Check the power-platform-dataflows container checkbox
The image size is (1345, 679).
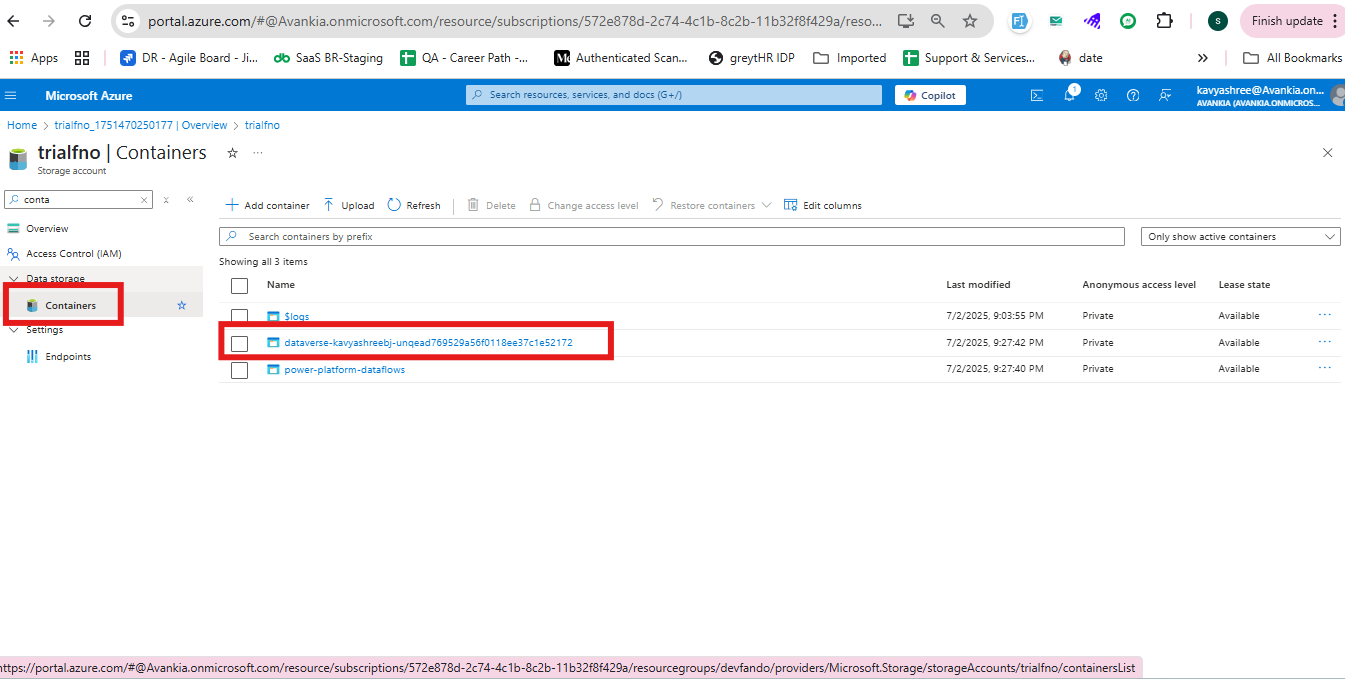239,370
